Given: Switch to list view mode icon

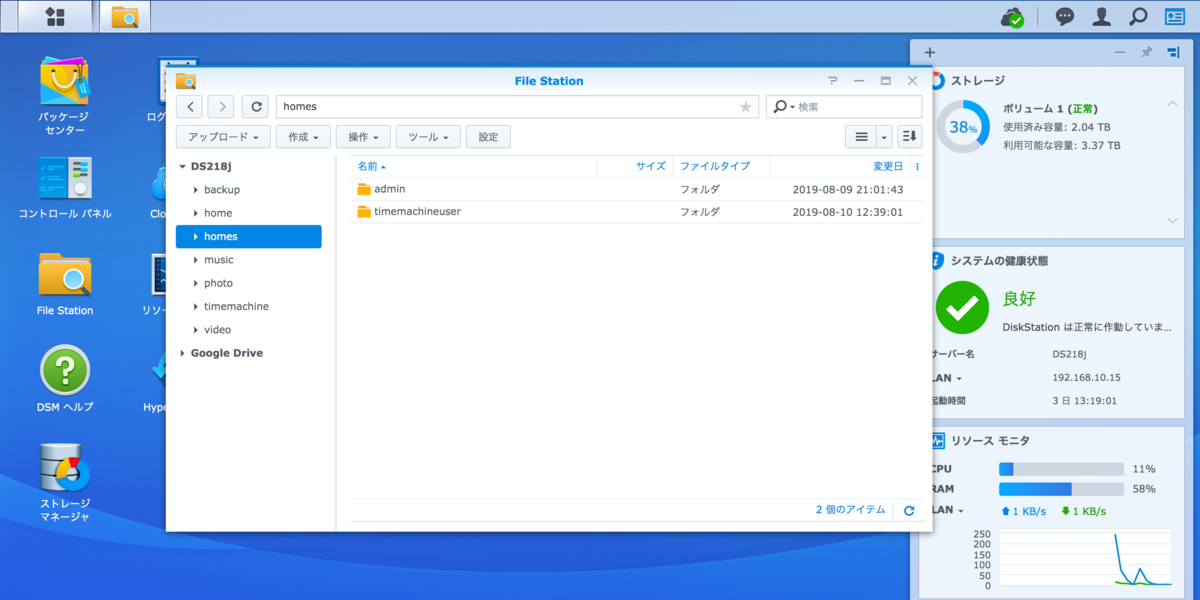Looking at the screenshot, I should 861,137.
